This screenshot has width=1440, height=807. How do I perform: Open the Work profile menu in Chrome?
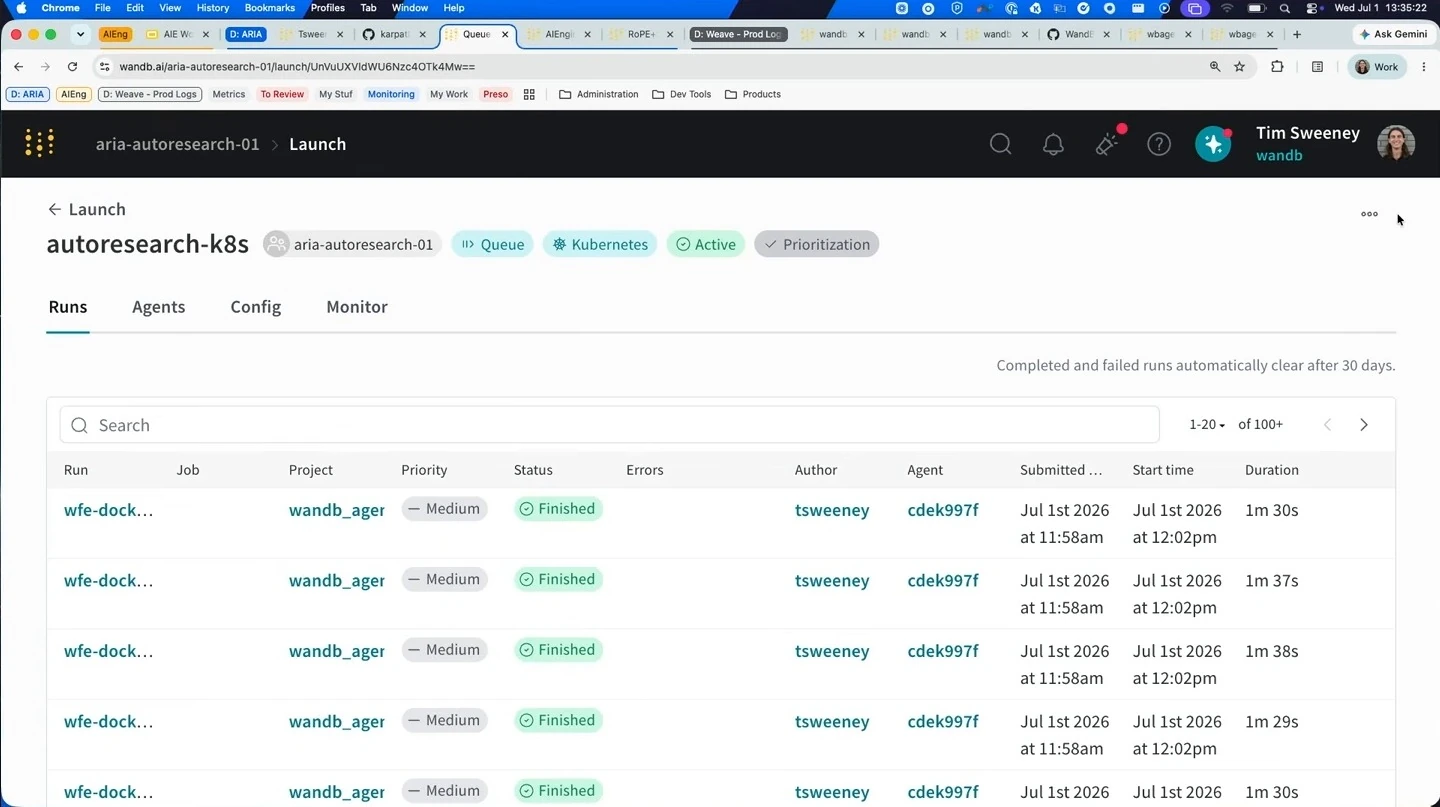[x=1377, y=67]
